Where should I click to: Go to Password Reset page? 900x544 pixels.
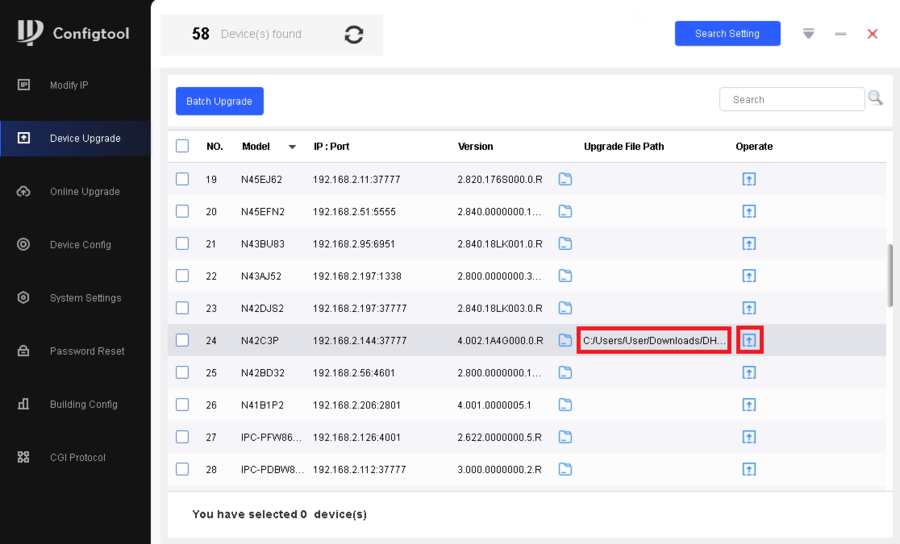(x=86, y=351)
